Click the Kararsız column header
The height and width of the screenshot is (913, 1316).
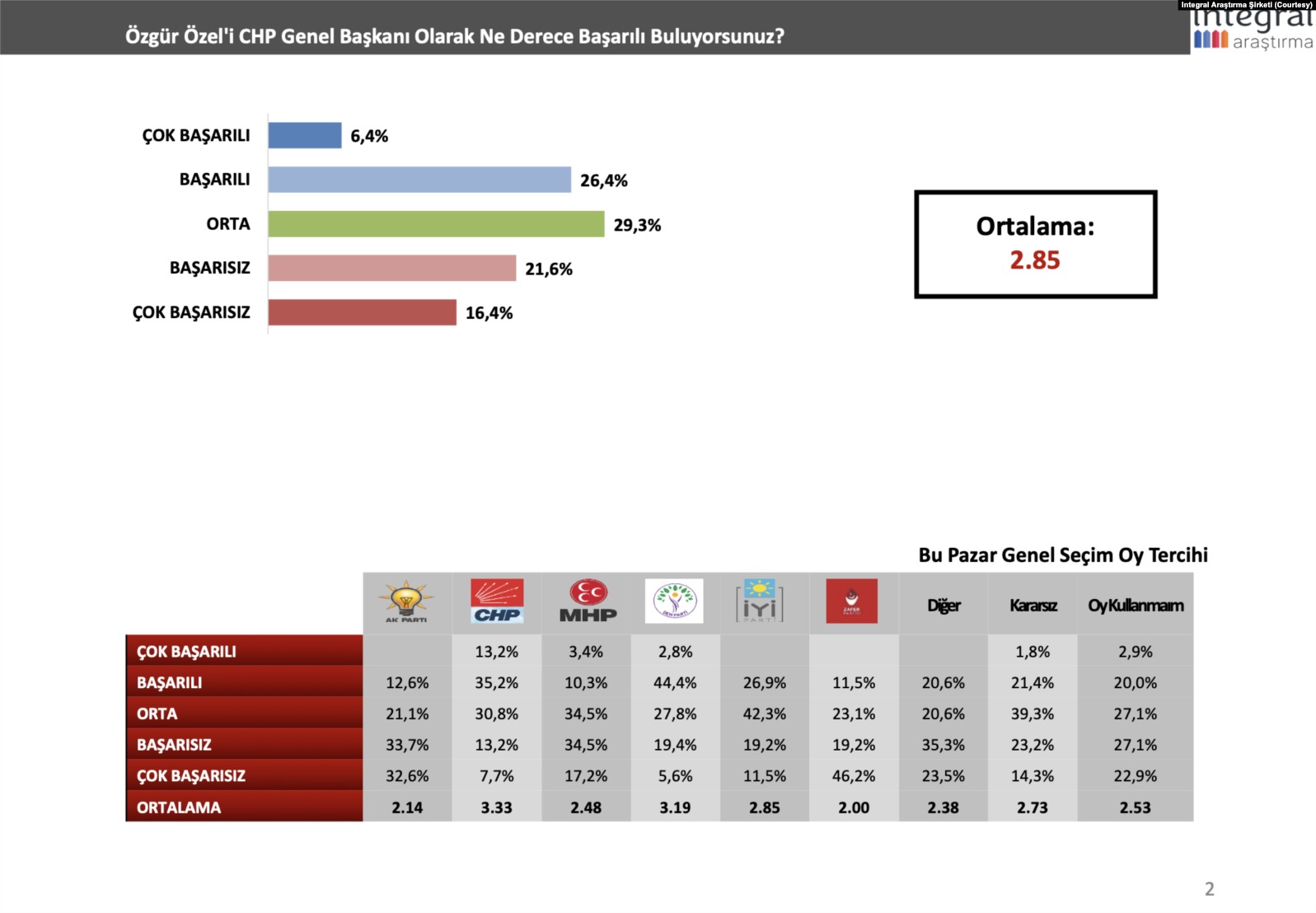point(1033,606)
